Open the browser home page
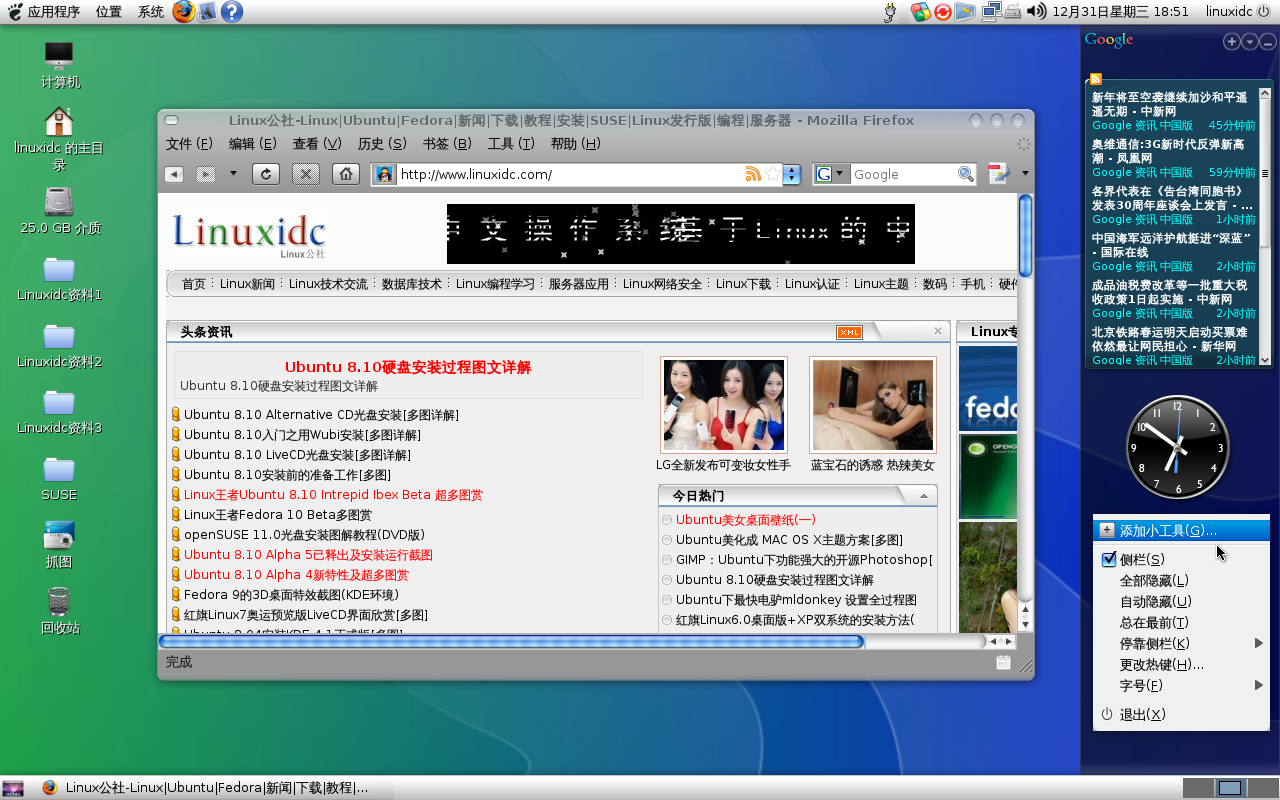The height and width of the screenshot is (800, 1280). [x=346, y=174]
